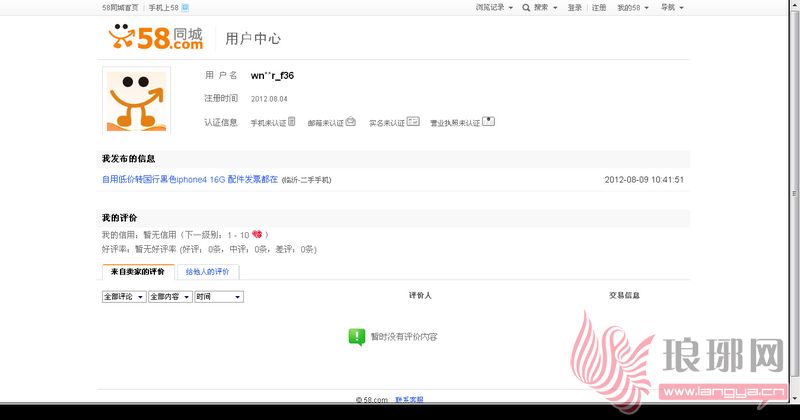Click the green exclamation notice icon
Viewport: 800px width, 420px height.
click(357, 337)
